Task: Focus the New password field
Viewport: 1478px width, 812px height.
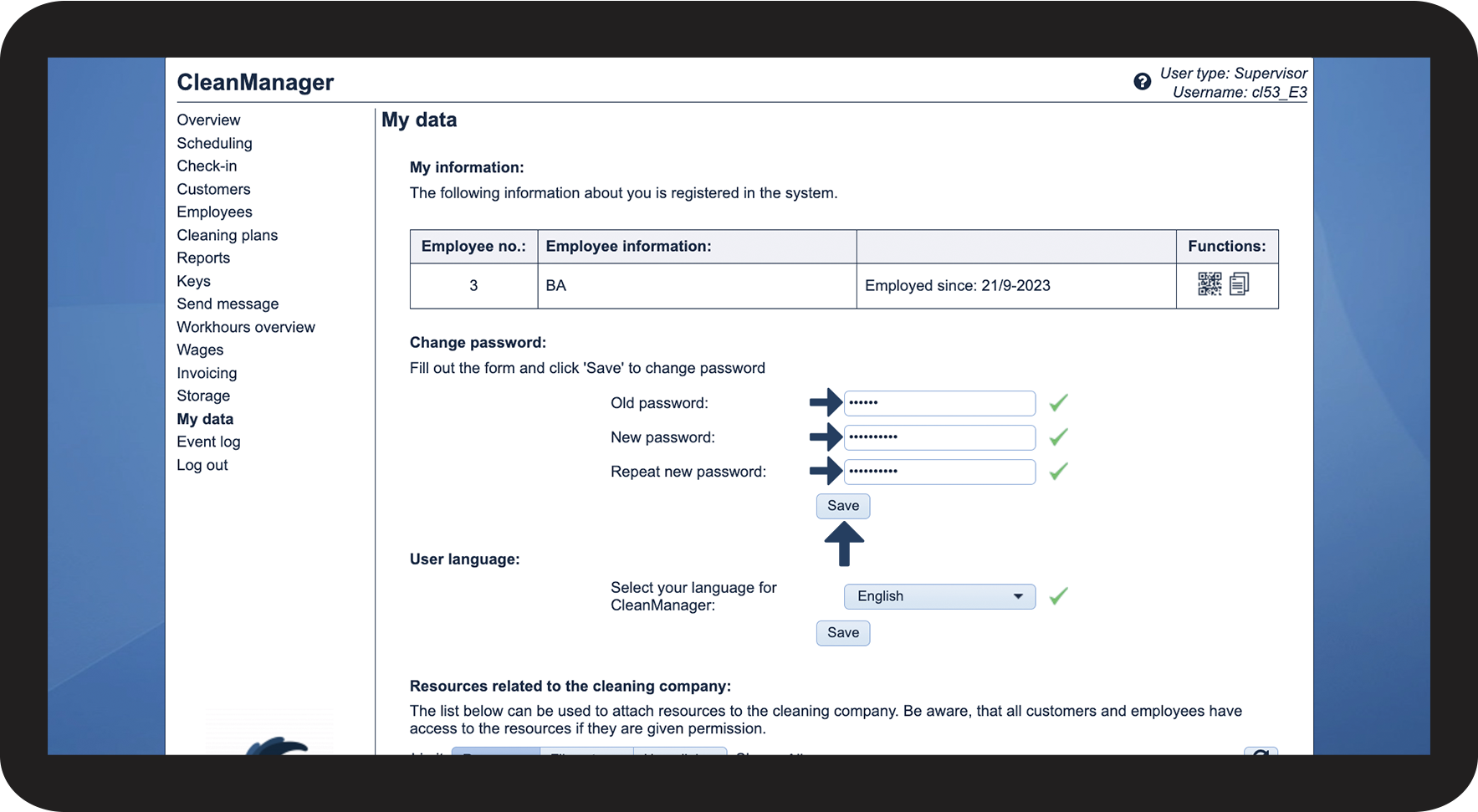Action: (939, 437)
